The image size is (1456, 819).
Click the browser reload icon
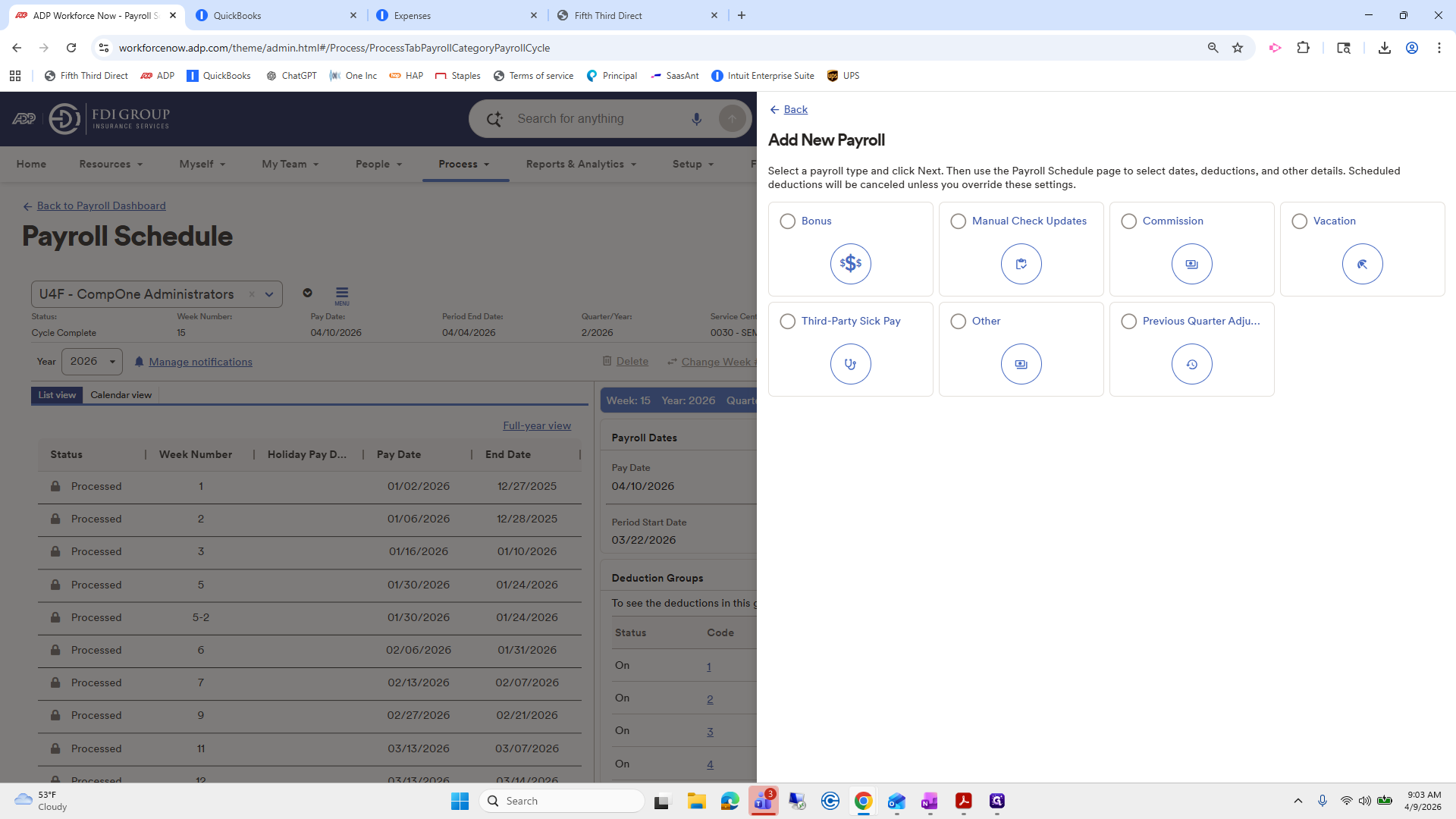71,48
